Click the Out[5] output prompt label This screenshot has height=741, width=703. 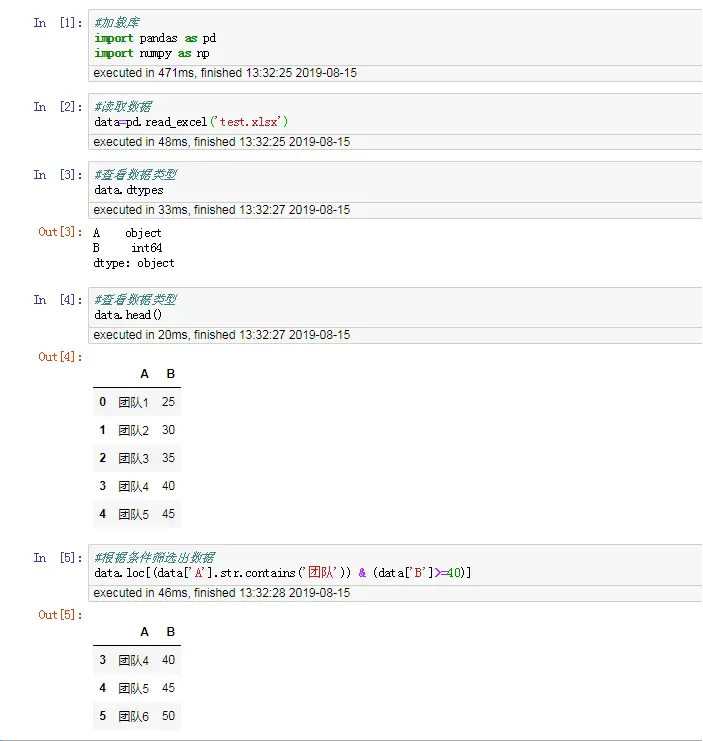60,614
